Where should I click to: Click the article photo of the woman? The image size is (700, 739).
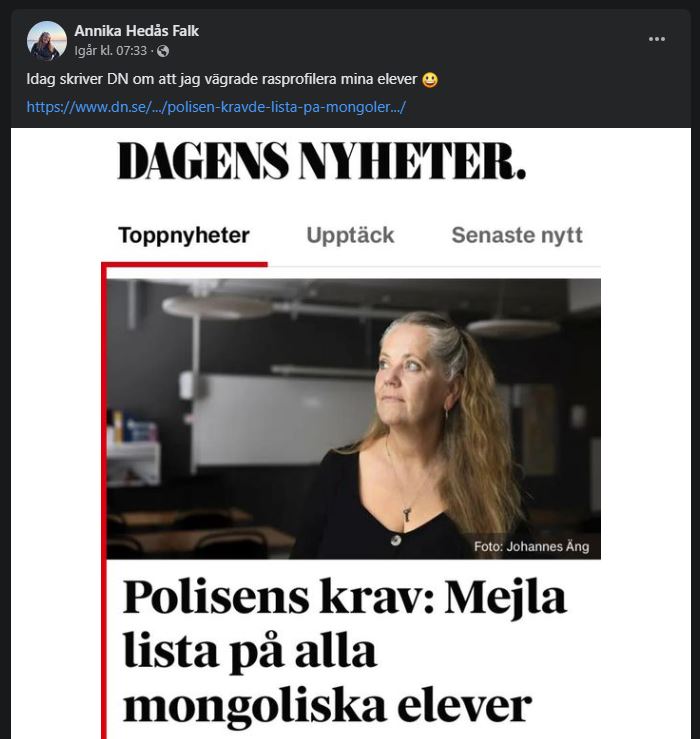click(354, 418)
